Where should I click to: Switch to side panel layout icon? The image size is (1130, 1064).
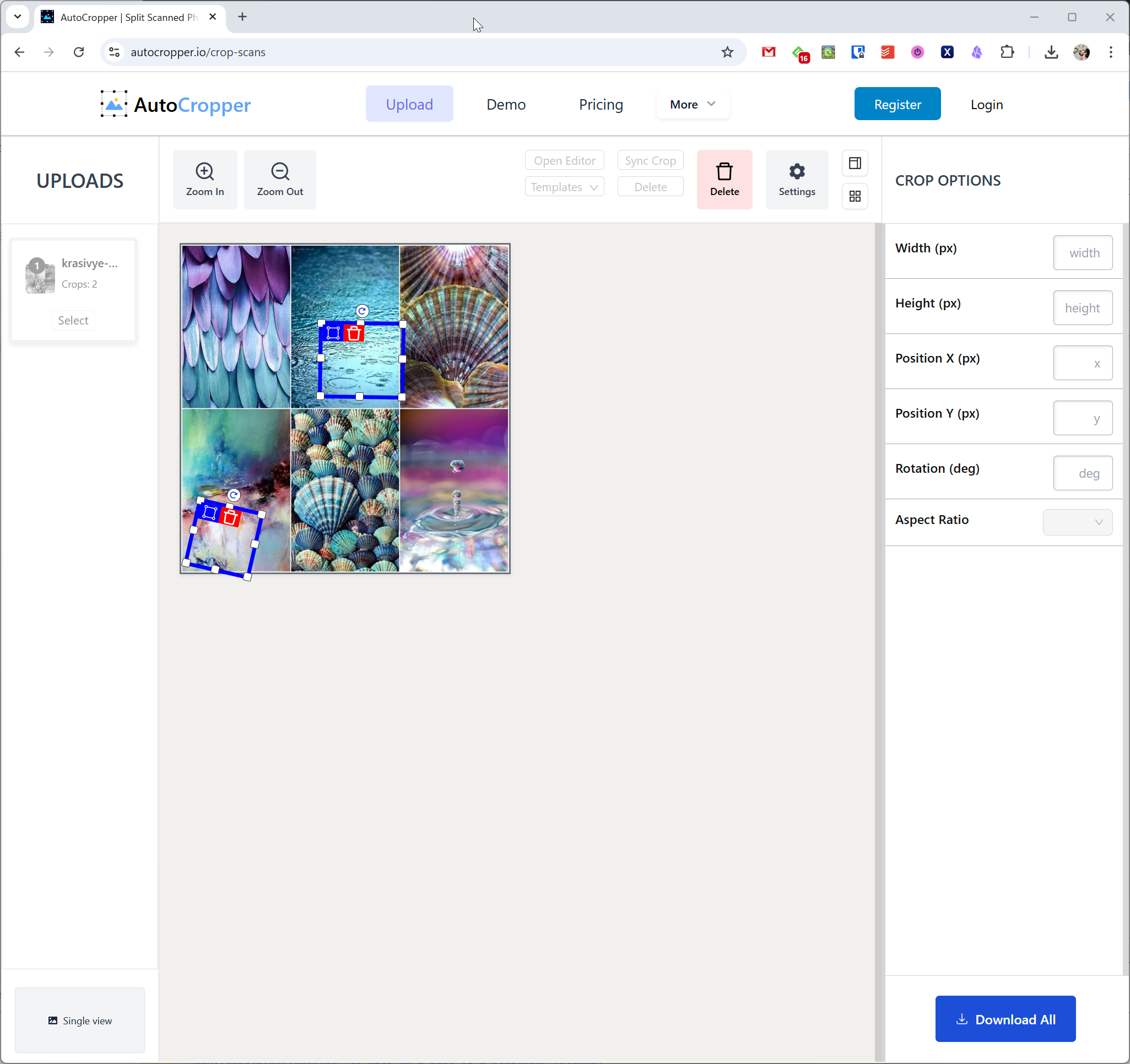[x=855, y=164]
